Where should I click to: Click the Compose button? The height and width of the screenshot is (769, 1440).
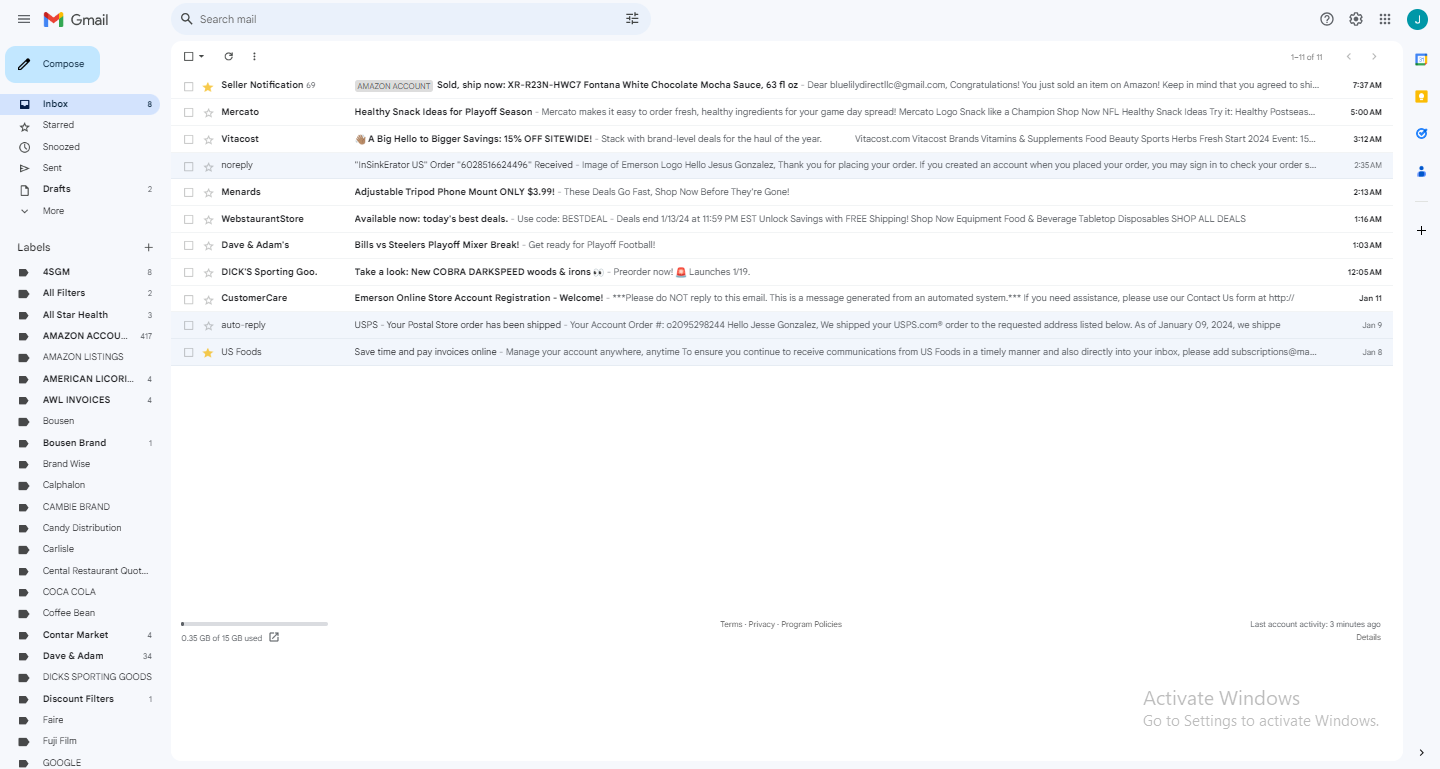52,64
